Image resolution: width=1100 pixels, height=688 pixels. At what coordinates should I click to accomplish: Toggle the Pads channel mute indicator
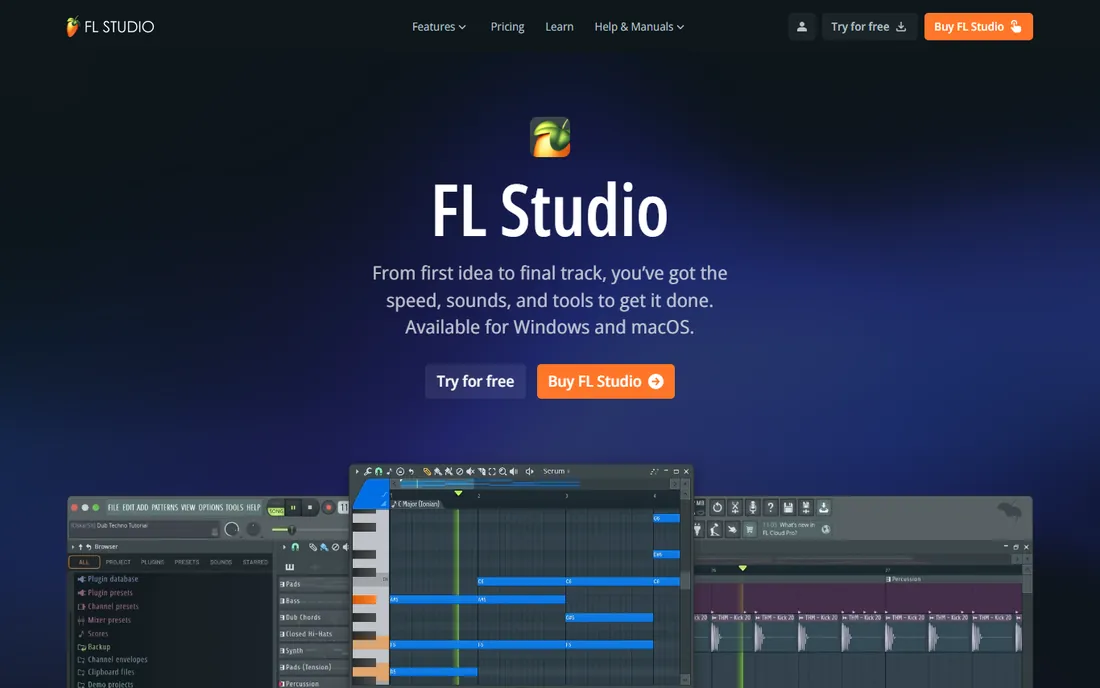click(x=282, y=584)
